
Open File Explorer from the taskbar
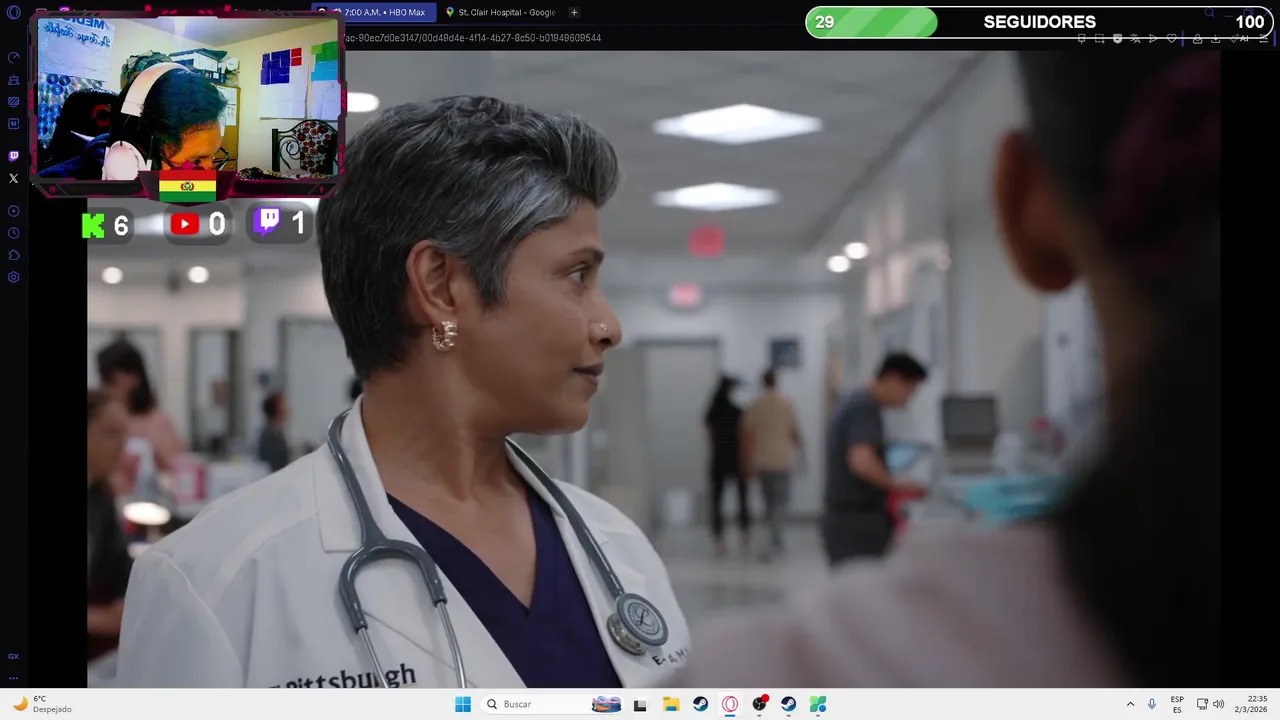[671, 704]
